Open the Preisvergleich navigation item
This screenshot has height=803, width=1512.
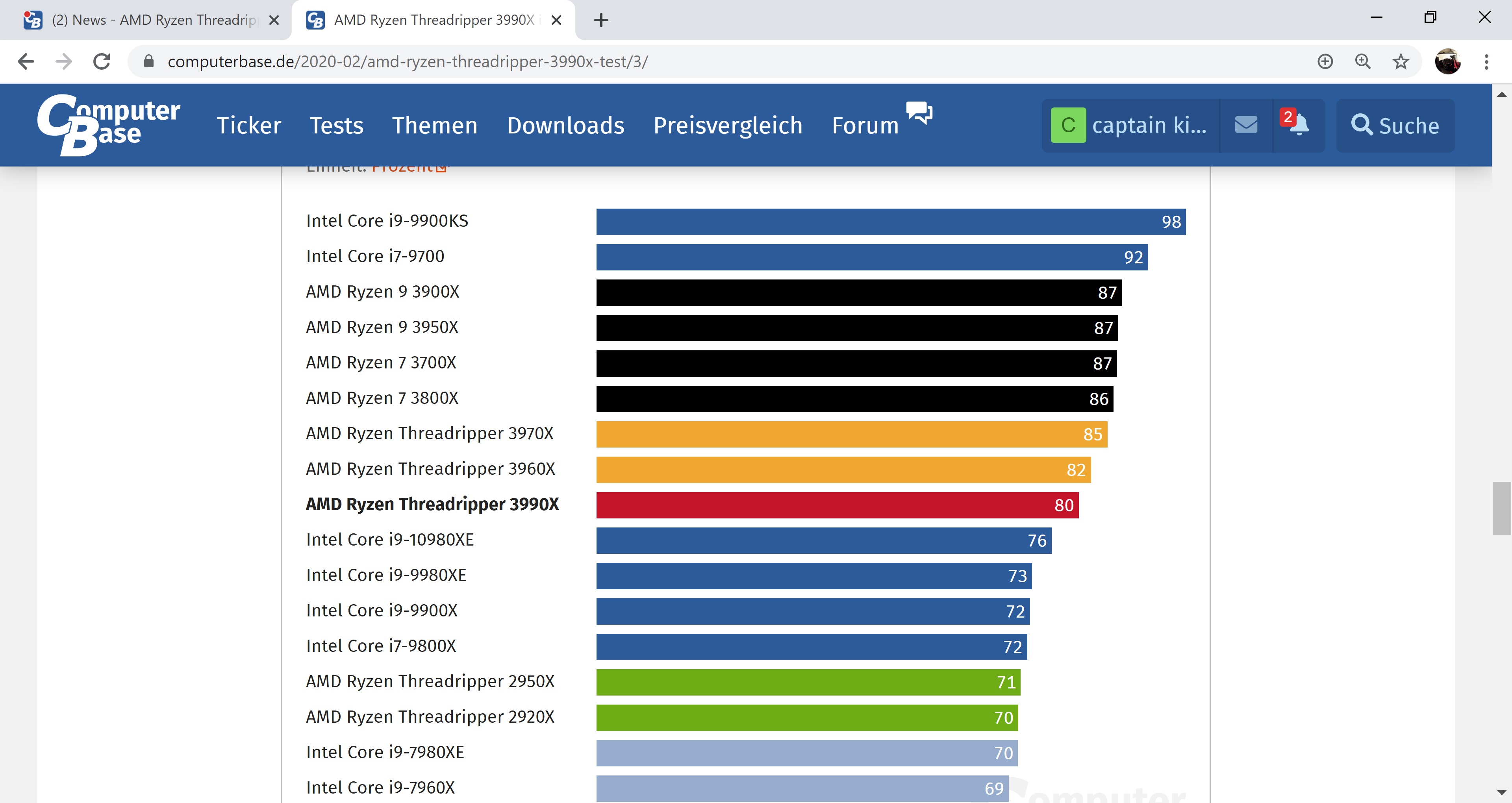coord(727,126)
